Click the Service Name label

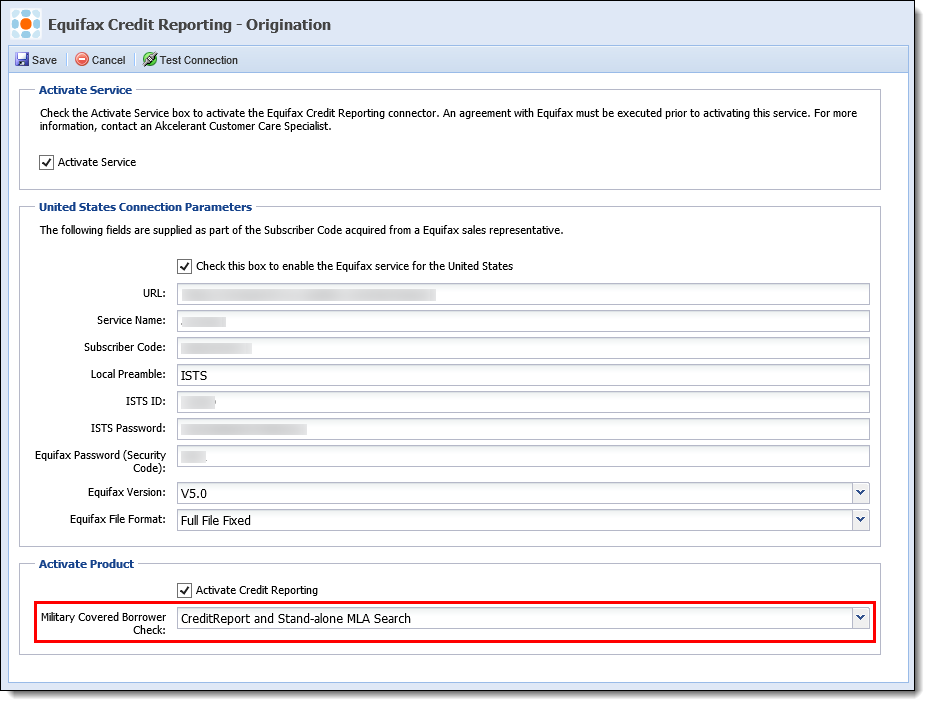131,320
